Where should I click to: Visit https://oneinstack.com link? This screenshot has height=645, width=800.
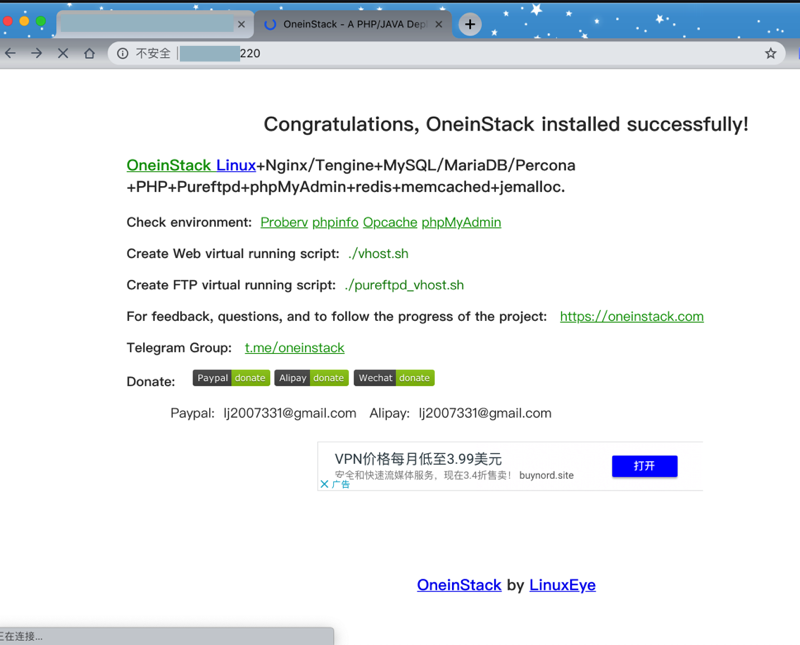[632, 316]
